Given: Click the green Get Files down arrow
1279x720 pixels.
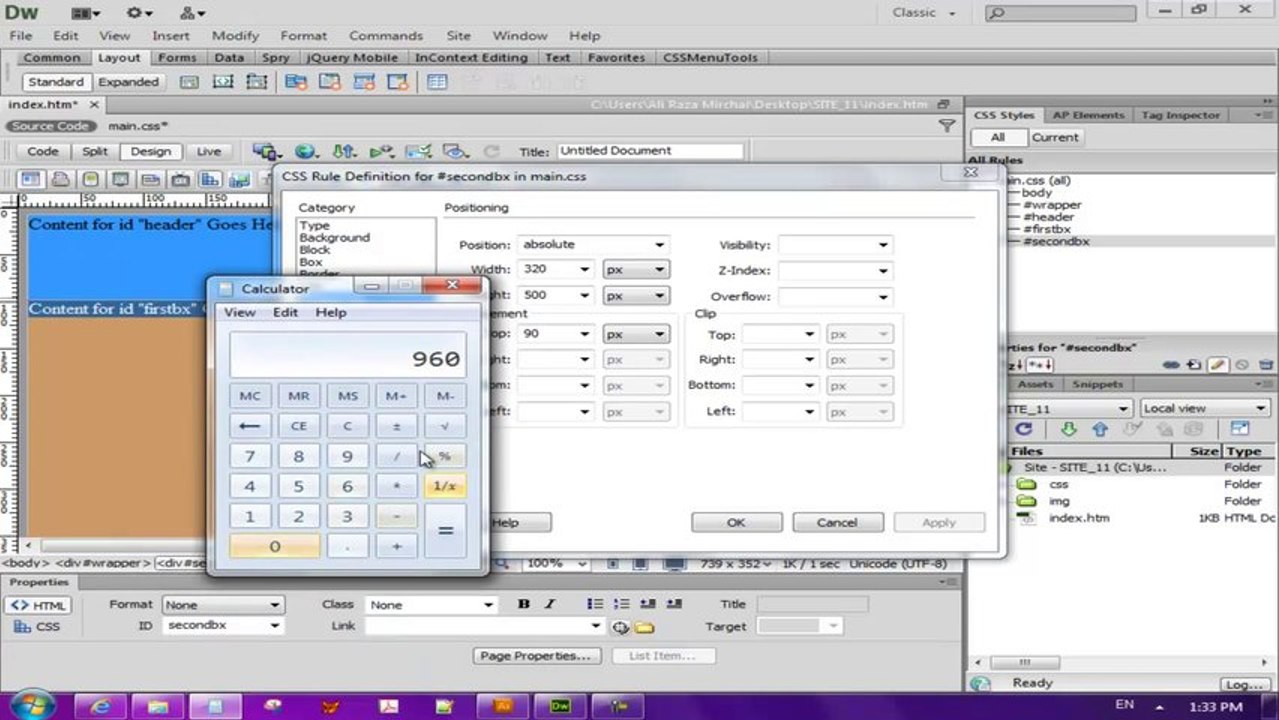Looking at the screenshot, I should [1068, 429].
